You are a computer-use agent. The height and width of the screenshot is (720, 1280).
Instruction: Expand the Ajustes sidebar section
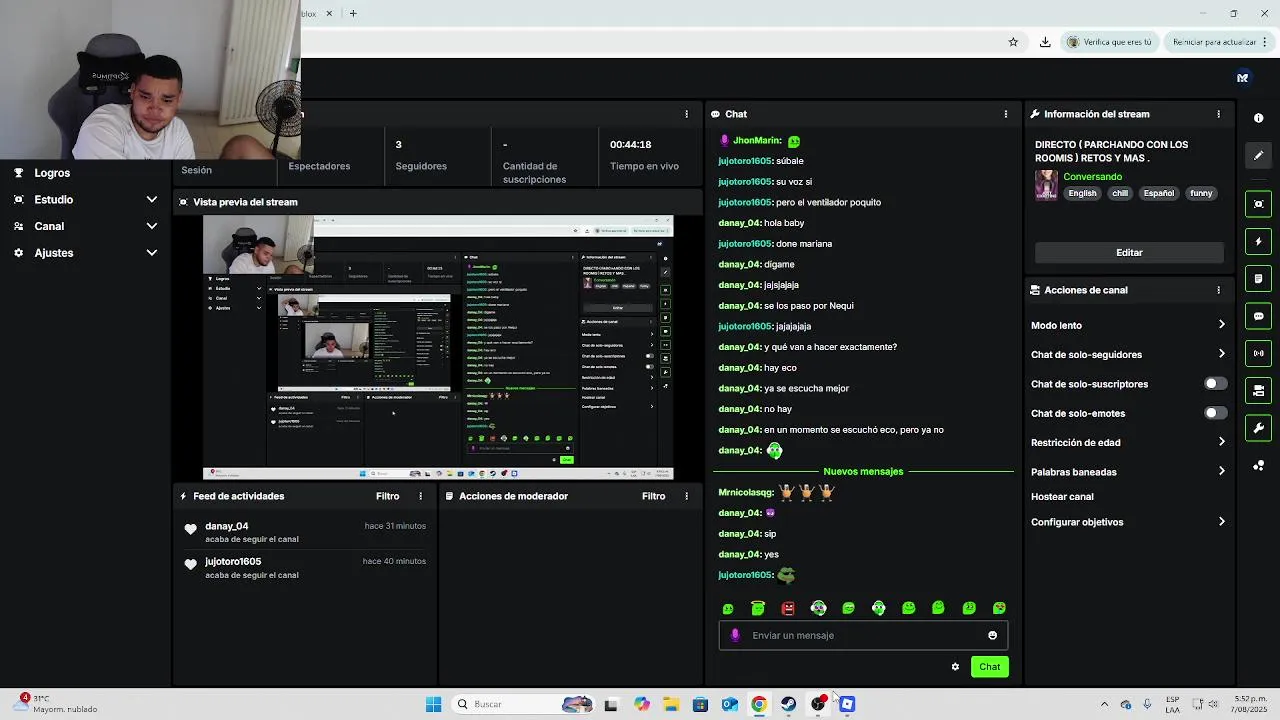point(152,253)
